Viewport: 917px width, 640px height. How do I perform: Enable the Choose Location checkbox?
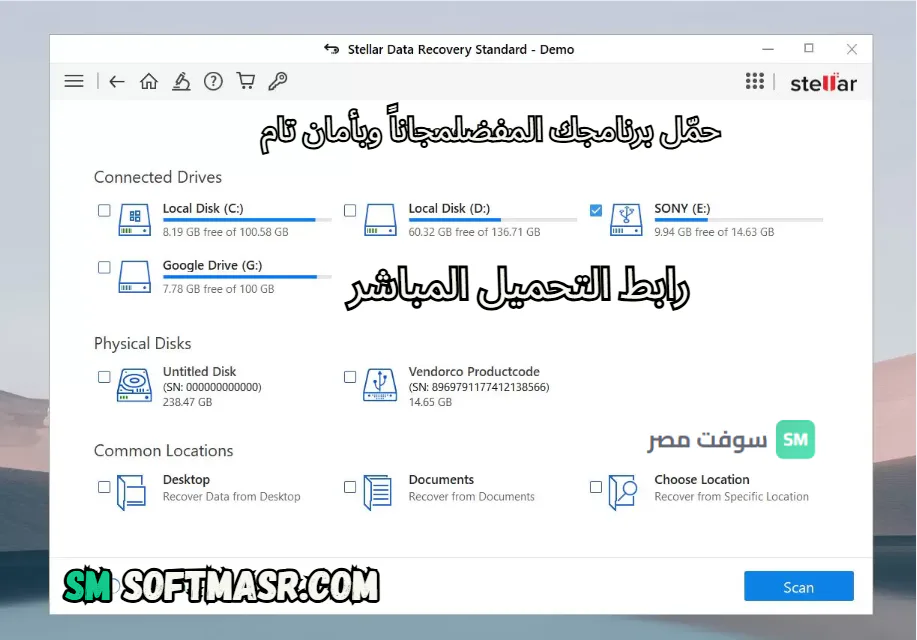[x=595, y=487]
